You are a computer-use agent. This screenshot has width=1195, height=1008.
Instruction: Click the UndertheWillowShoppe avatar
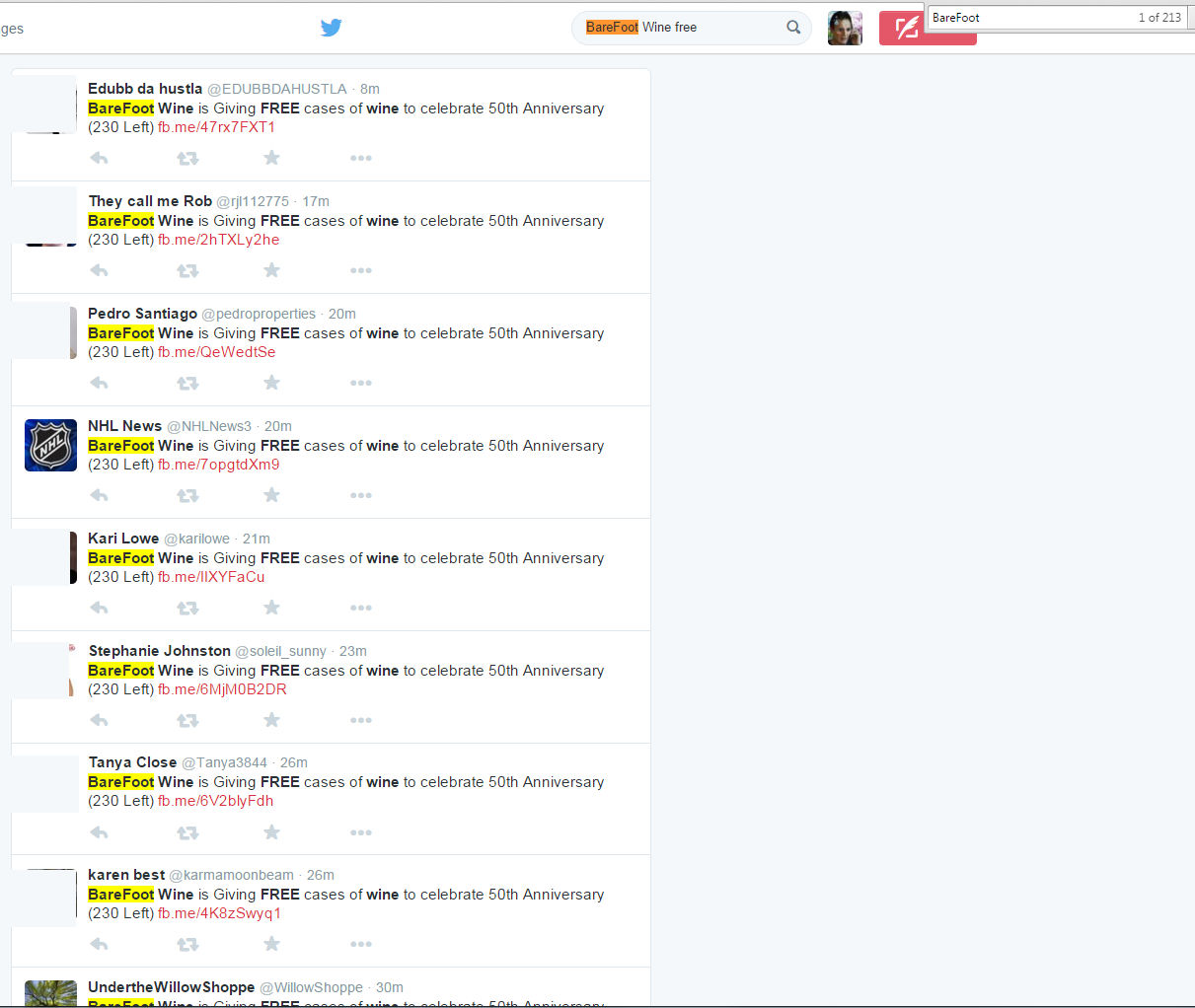coord(50,993)
